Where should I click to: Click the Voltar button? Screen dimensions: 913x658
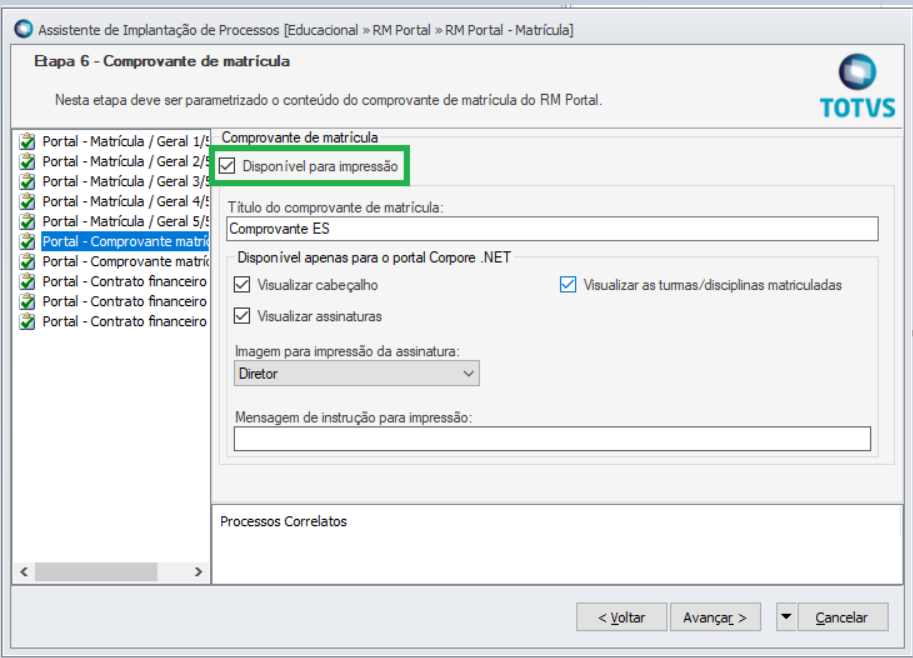pyautogui.click(x=621, y=617)
